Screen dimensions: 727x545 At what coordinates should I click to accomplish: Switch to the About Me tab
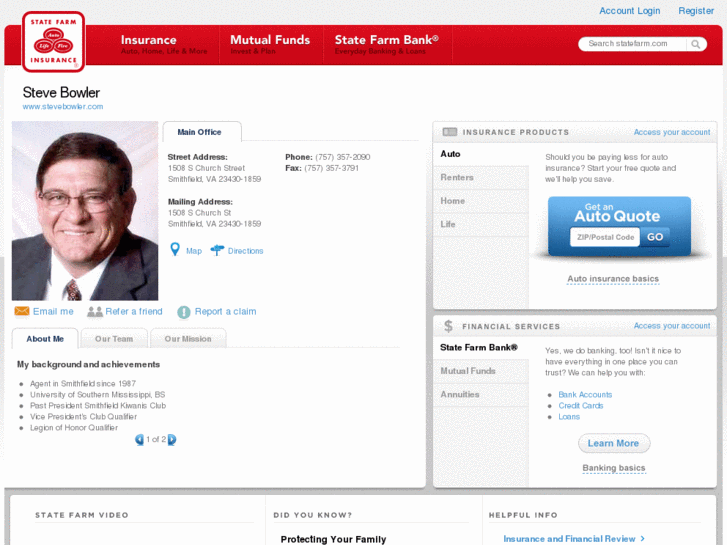click(x=45, y=339)
